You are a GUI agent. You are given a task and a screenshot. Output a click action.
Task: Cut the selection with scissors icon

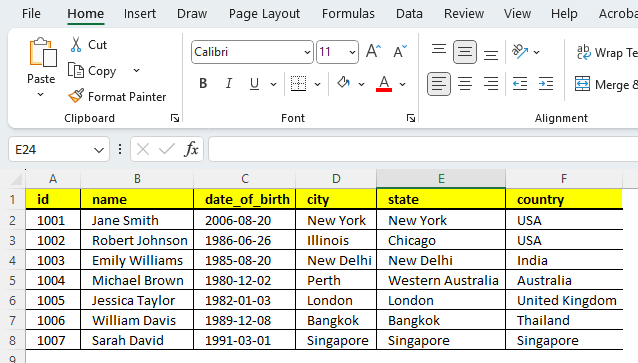[x=76, y=44]
